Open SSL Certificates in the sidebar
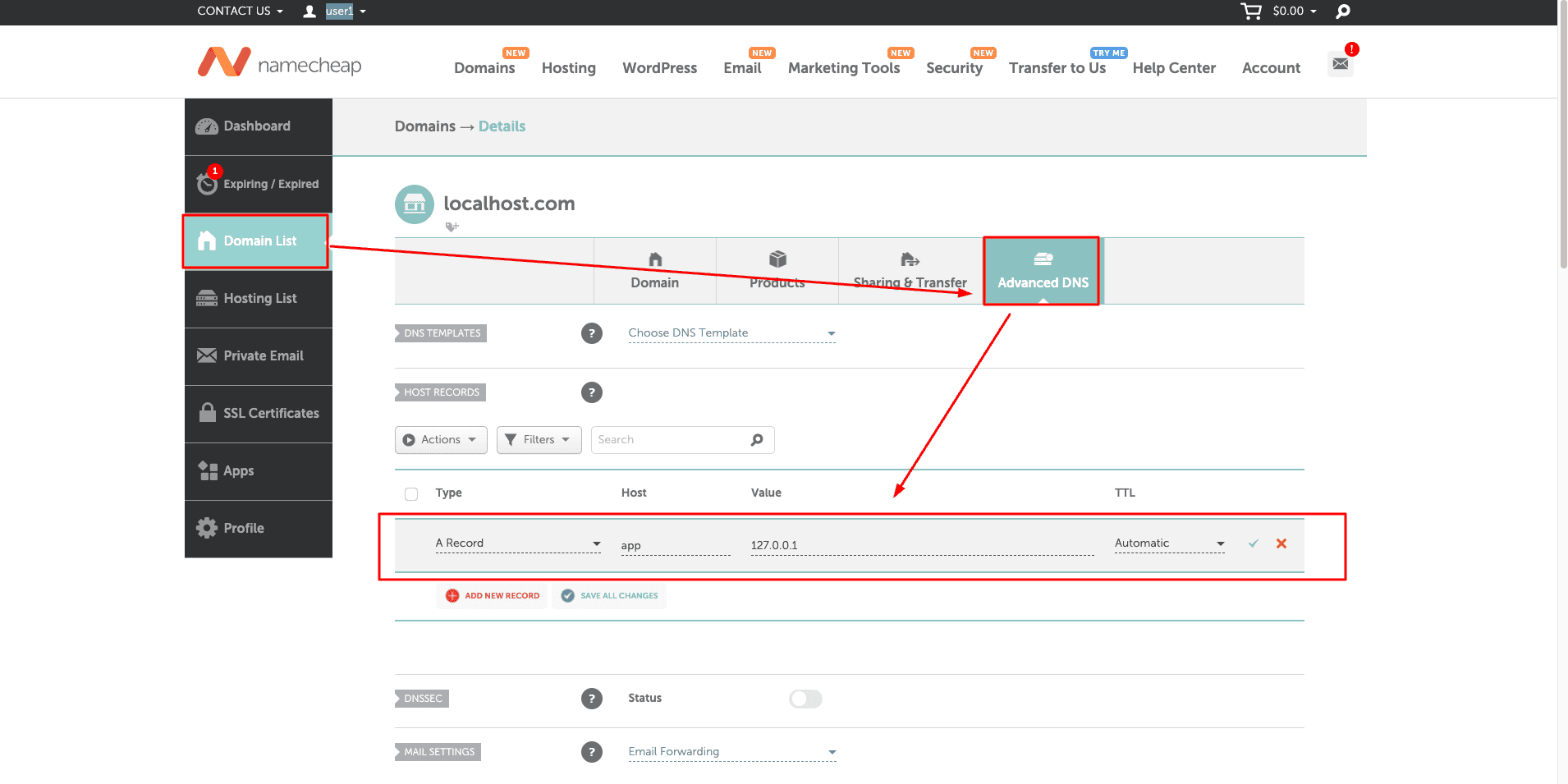Screen dimensions: 1568x784 click(259, 414)
